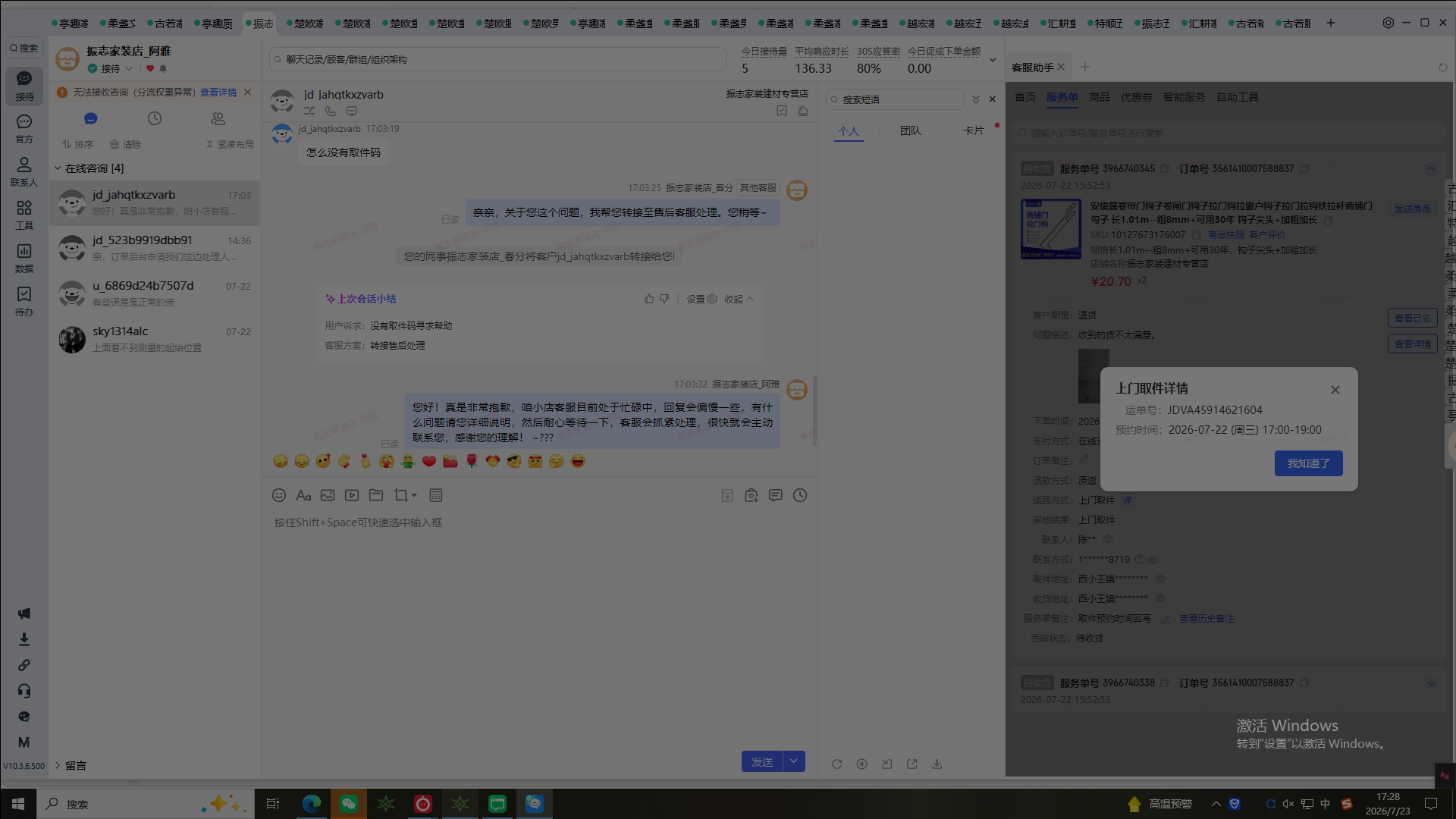Open the 首页 tab in 客服助手

1025,97
